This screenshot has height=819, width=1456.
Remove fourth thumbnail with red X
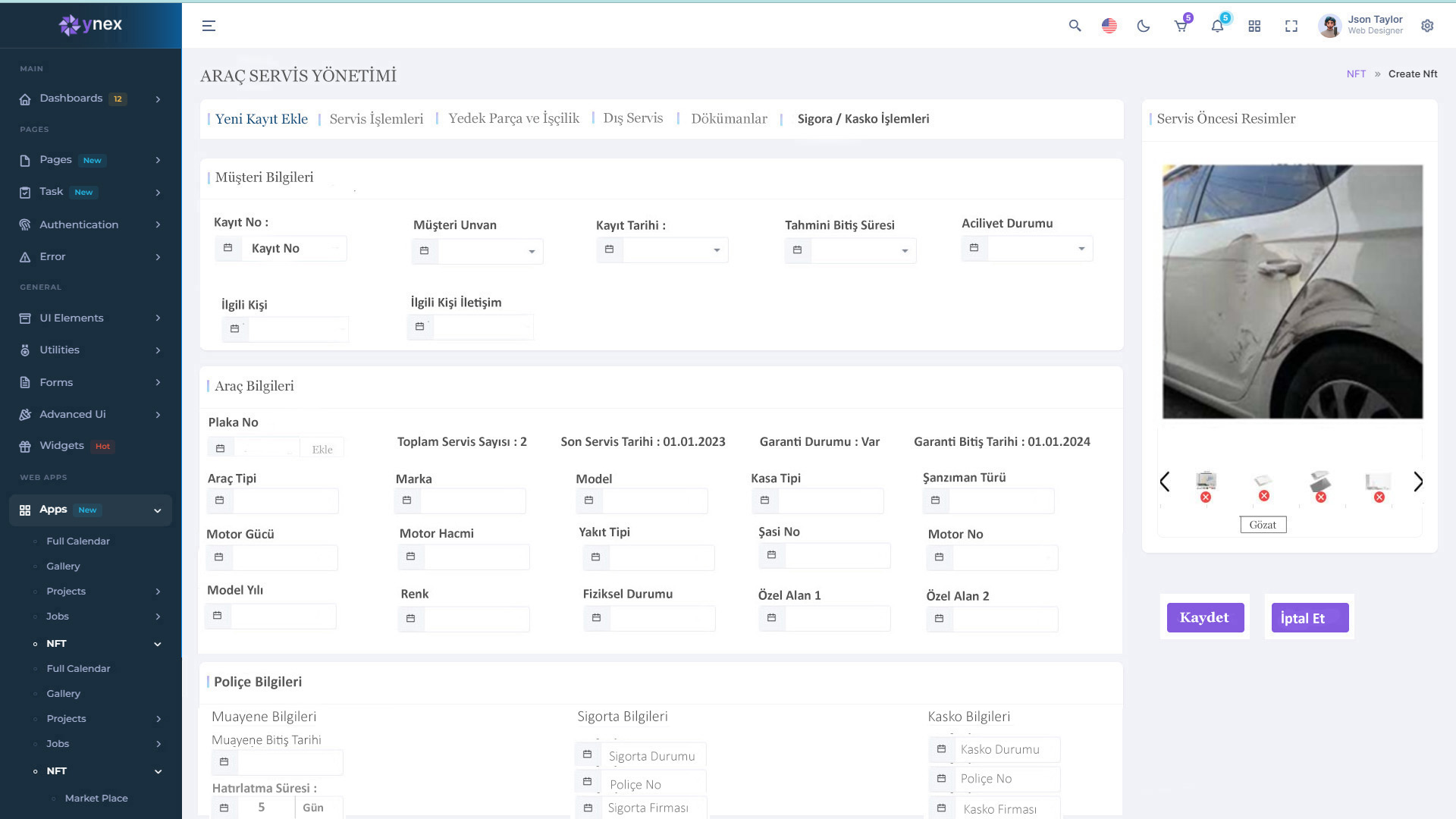(x=1379, y=497)
